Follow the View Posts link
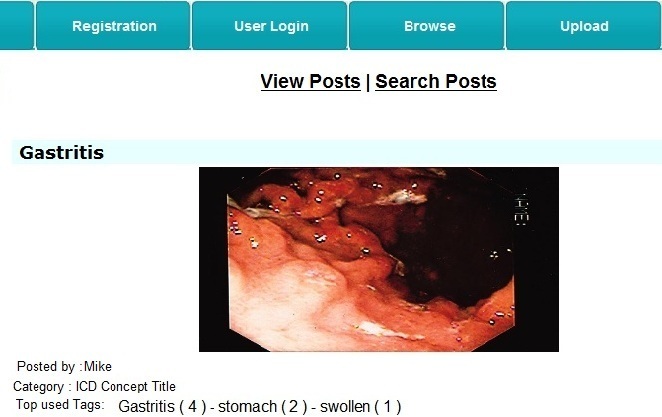The width and height of the screenshot is (662, 417). (310, 81)
